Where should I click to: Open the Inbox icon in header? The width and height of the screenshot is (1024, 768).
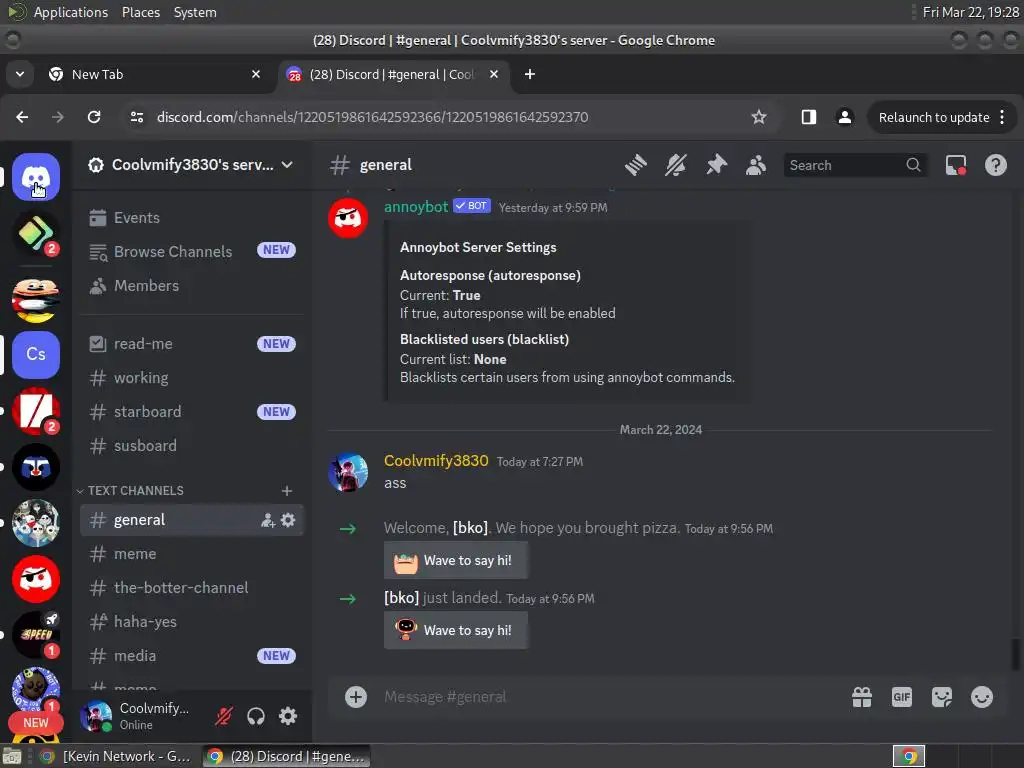955,165
